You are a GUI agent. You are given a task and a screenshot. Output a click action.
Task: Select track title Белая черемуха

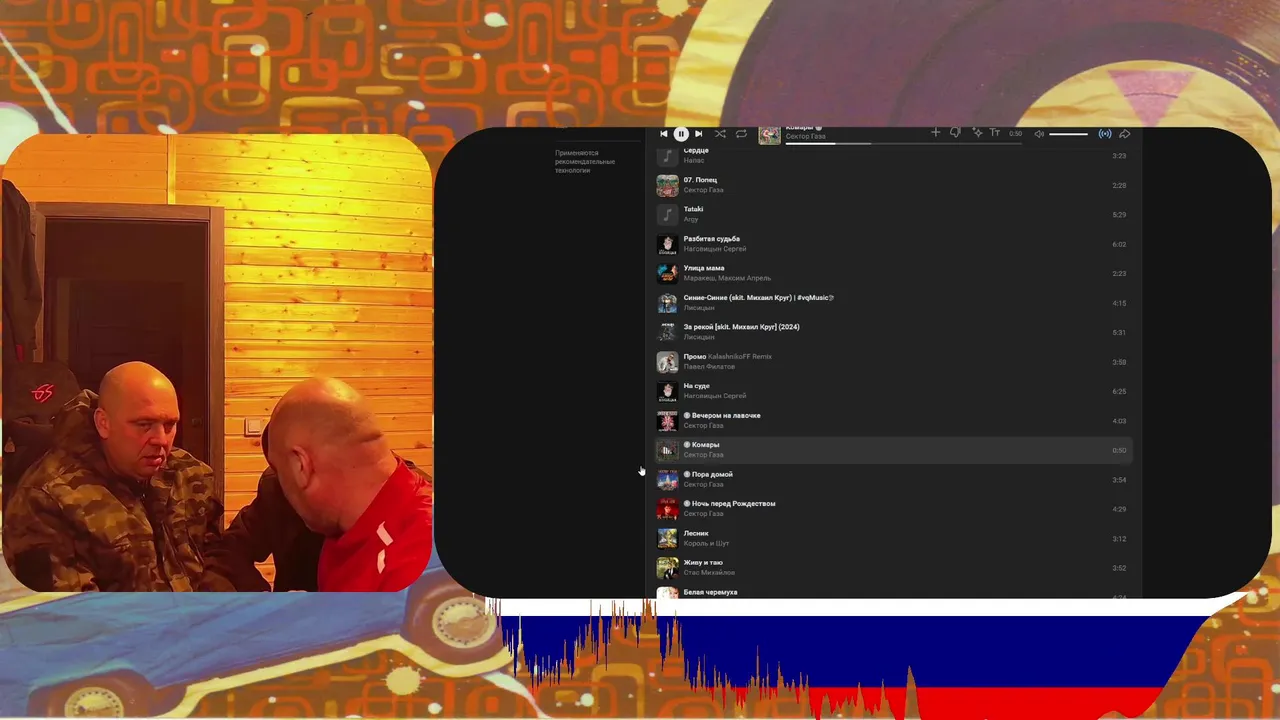pos(711,592)
